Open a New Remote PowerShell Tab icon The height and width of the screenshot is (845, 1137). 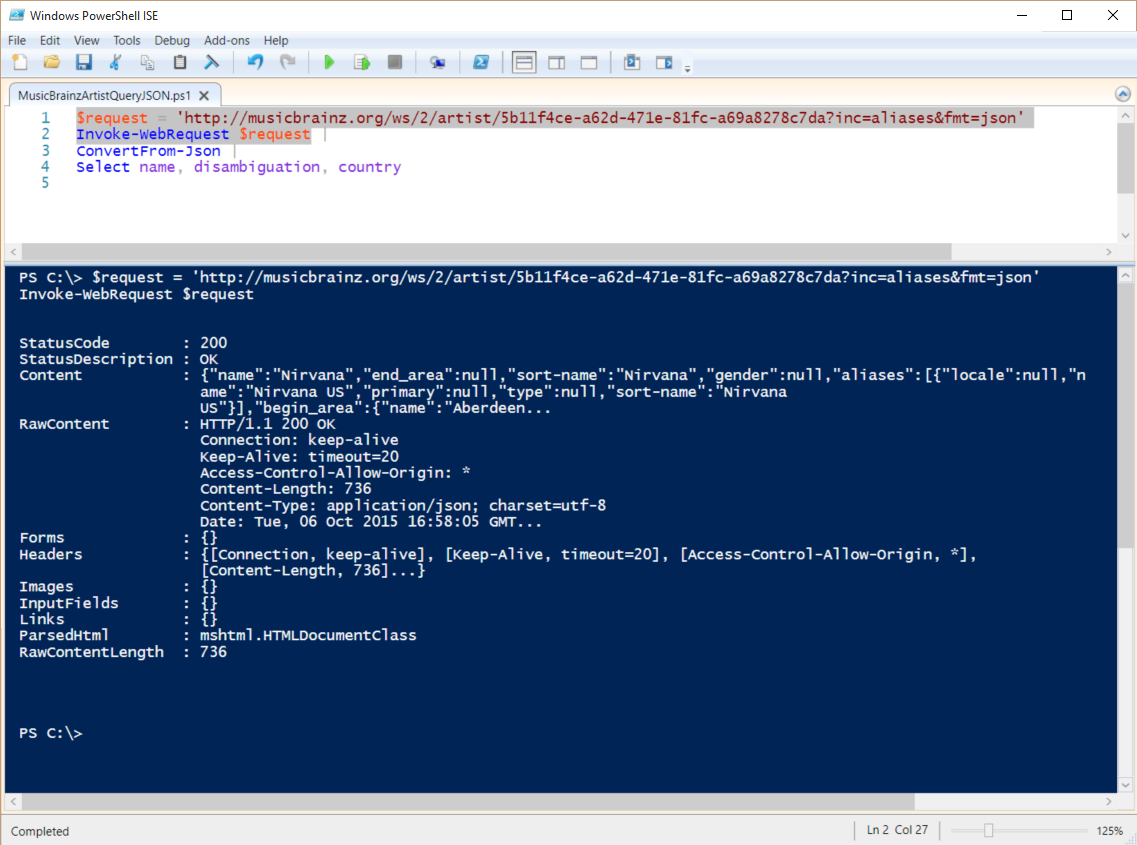438,61
